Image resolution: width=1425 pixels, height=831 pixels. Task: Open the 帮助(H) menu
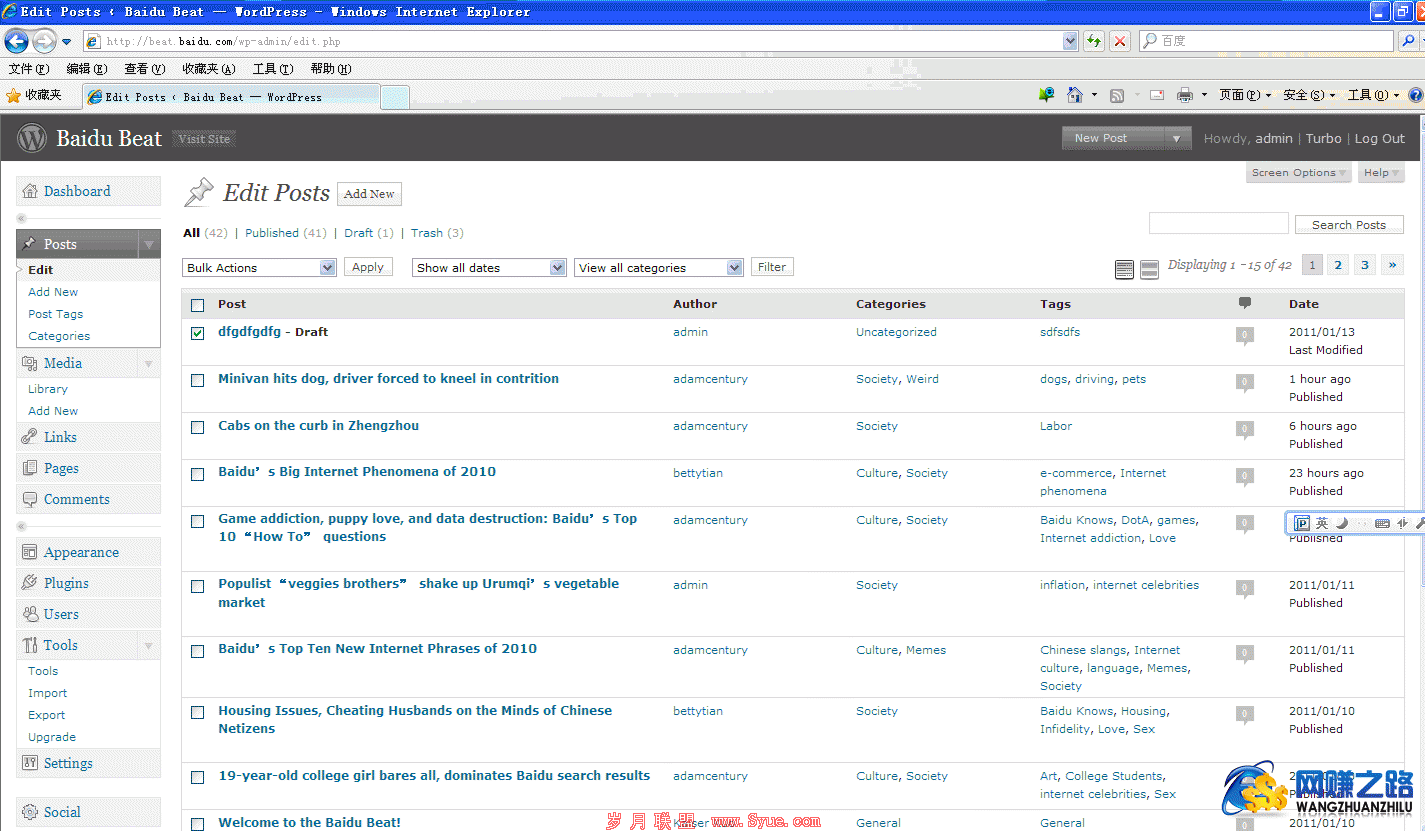coord(330,69)
